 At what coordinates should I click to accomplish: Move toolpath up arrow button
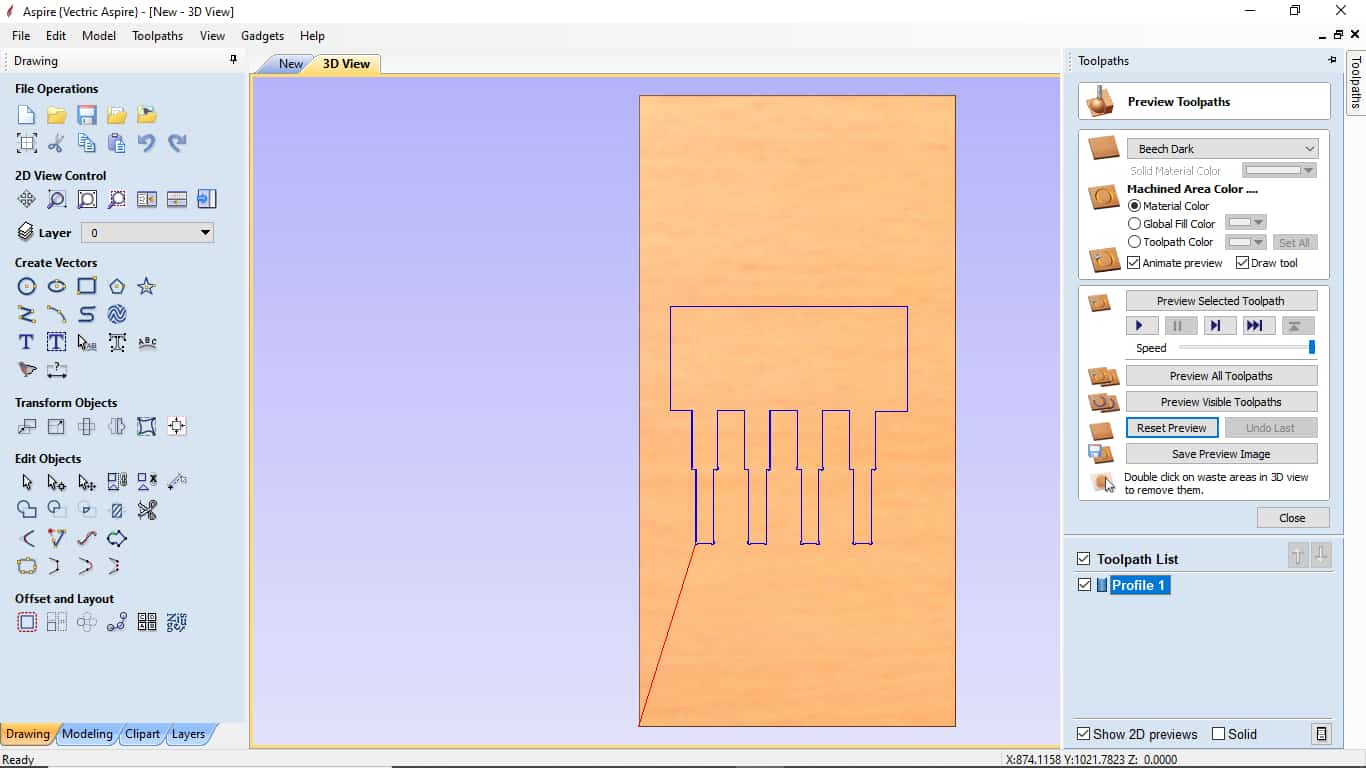(x=1298, y=556)
